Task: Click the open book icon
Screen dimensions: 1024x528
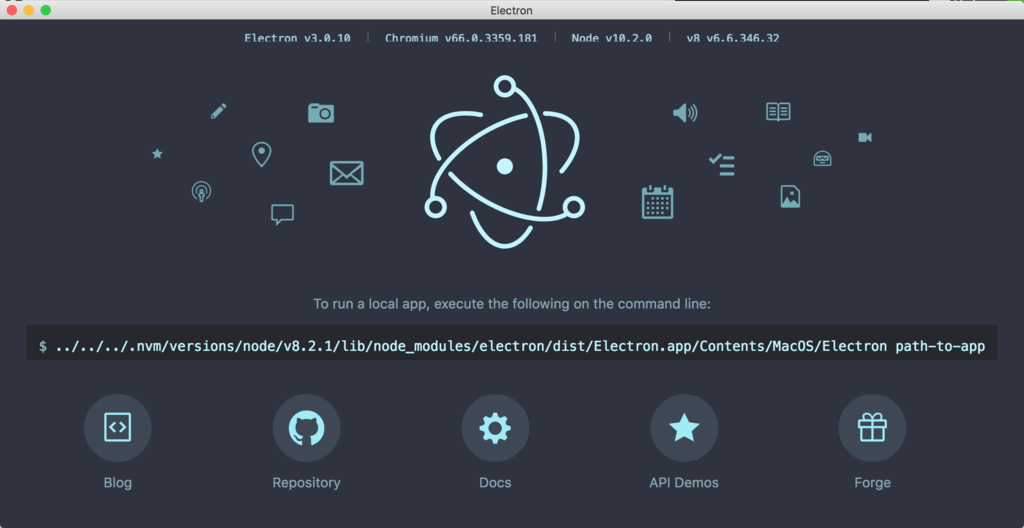Action: (778, 112)
